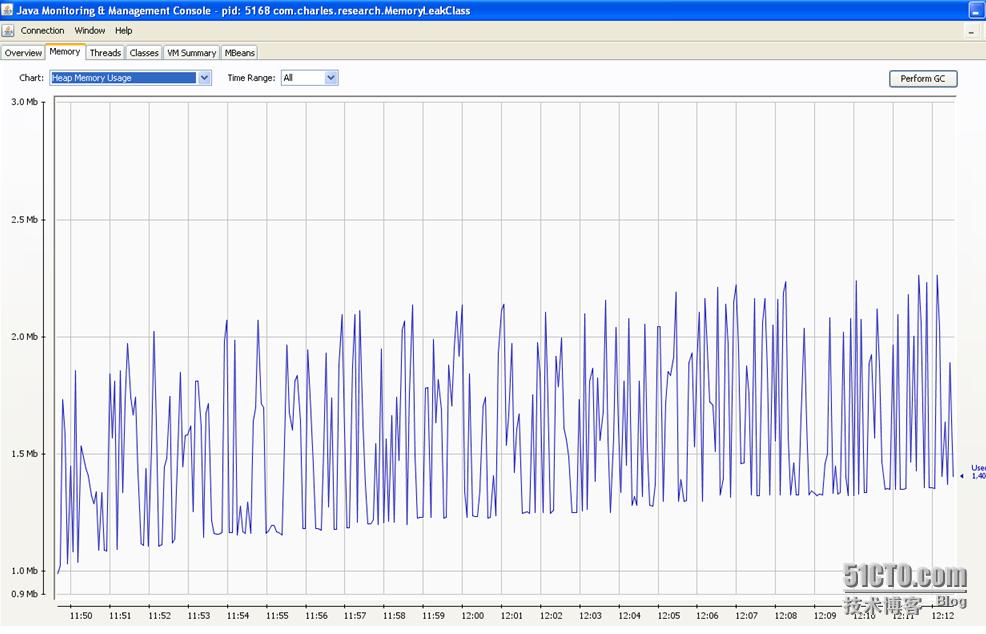Viewport: 986px width, 634px height.
Task: Select the Memory tab
Action: pos(65,52)
